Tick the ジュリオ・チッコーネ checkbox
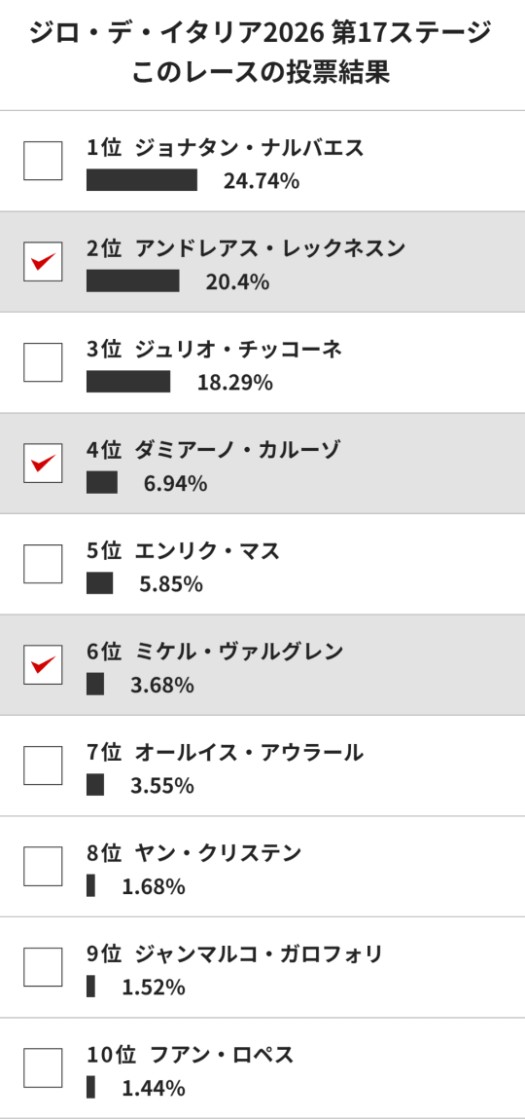The image size is (525, 1120). [x=43, y=362]
